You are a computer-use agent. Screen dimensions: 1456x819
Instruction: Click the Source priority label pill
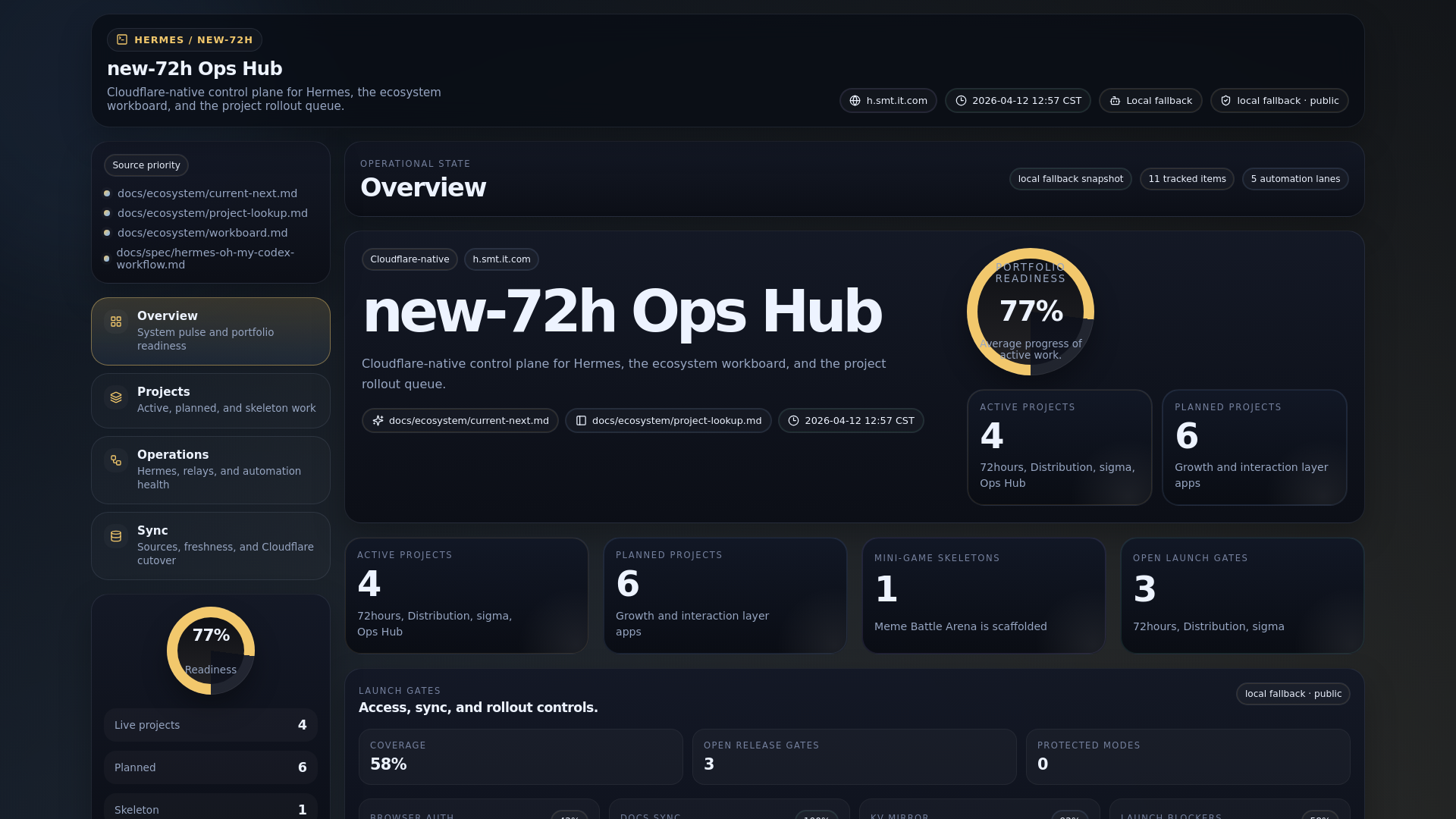[x=146, y=165]
